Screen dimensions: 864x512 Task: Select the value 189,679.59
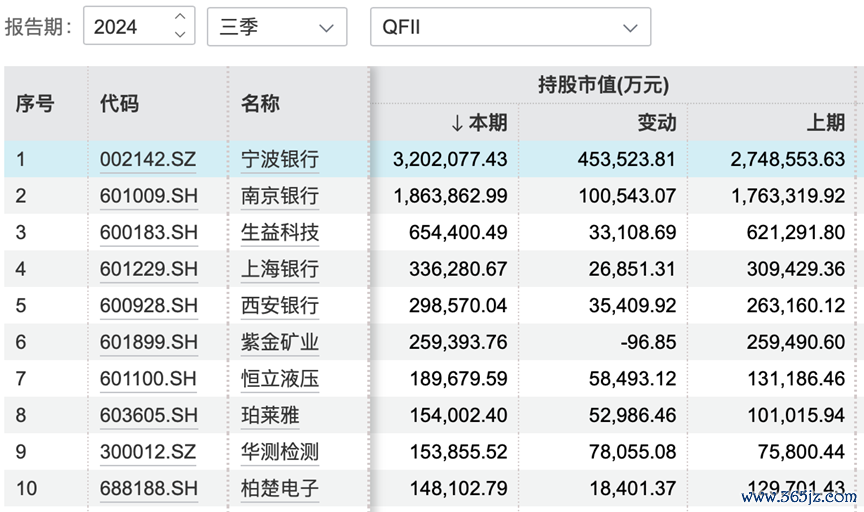[458, 379]
